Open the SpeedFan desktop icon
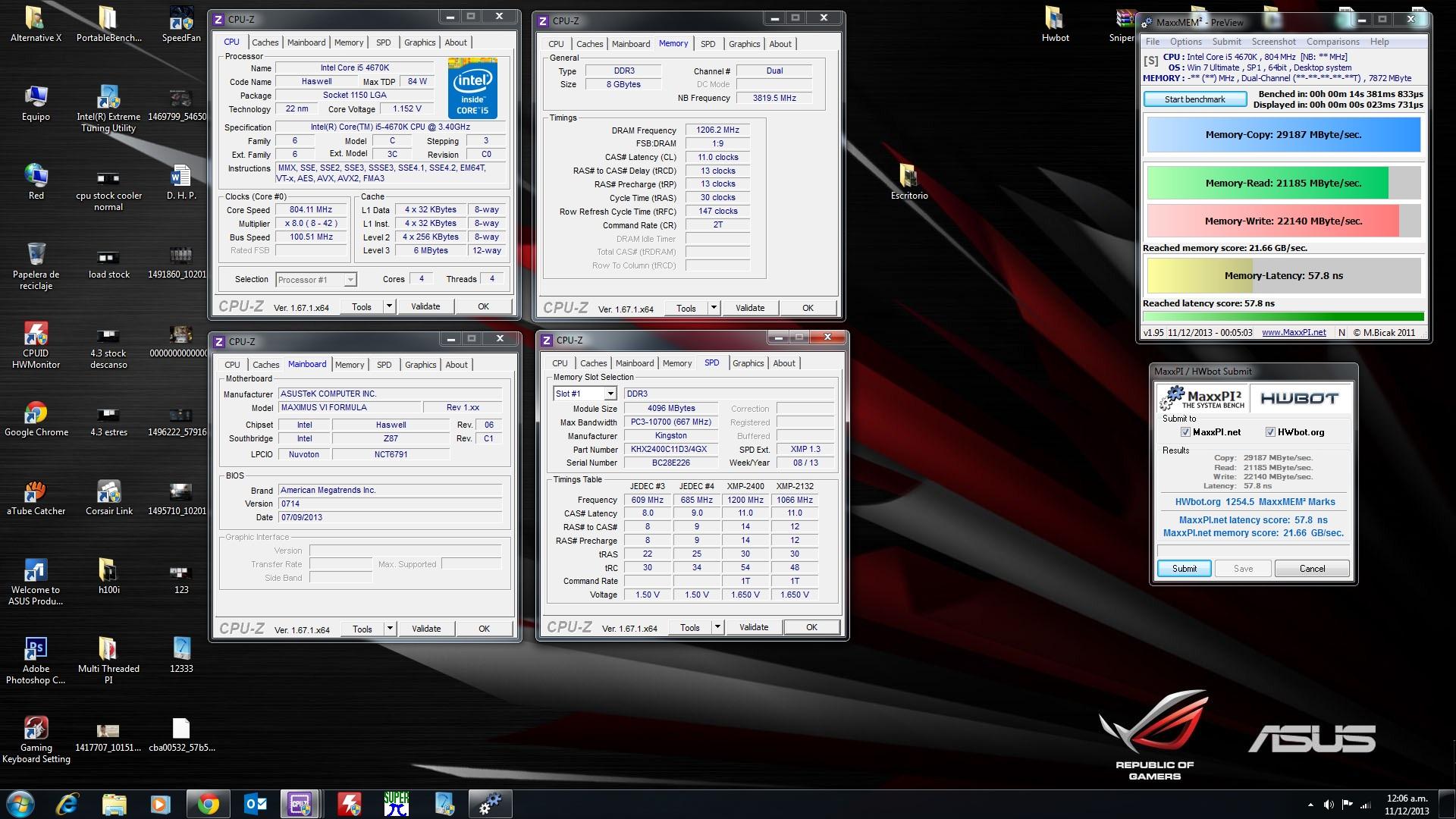 point(181,23)
